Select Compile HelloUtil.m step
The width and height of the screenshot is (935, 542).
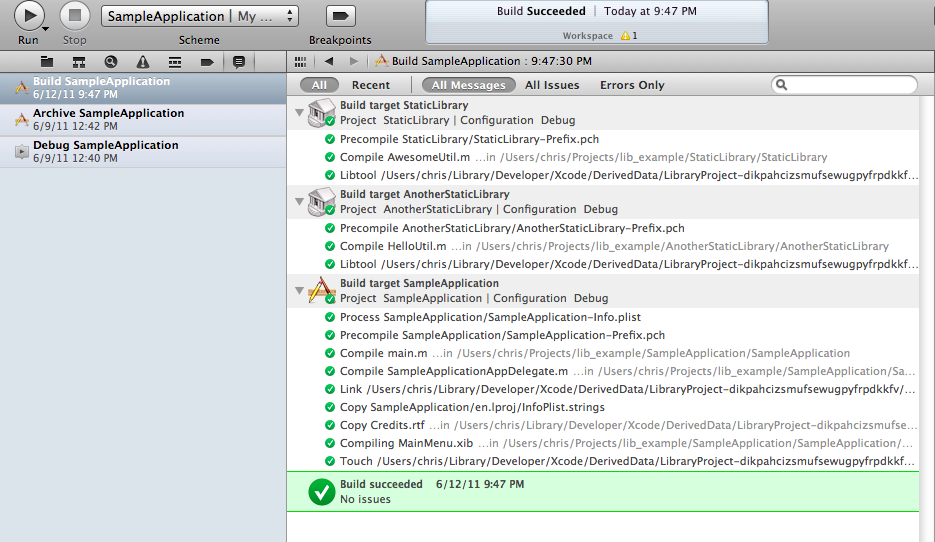[603, 246]
